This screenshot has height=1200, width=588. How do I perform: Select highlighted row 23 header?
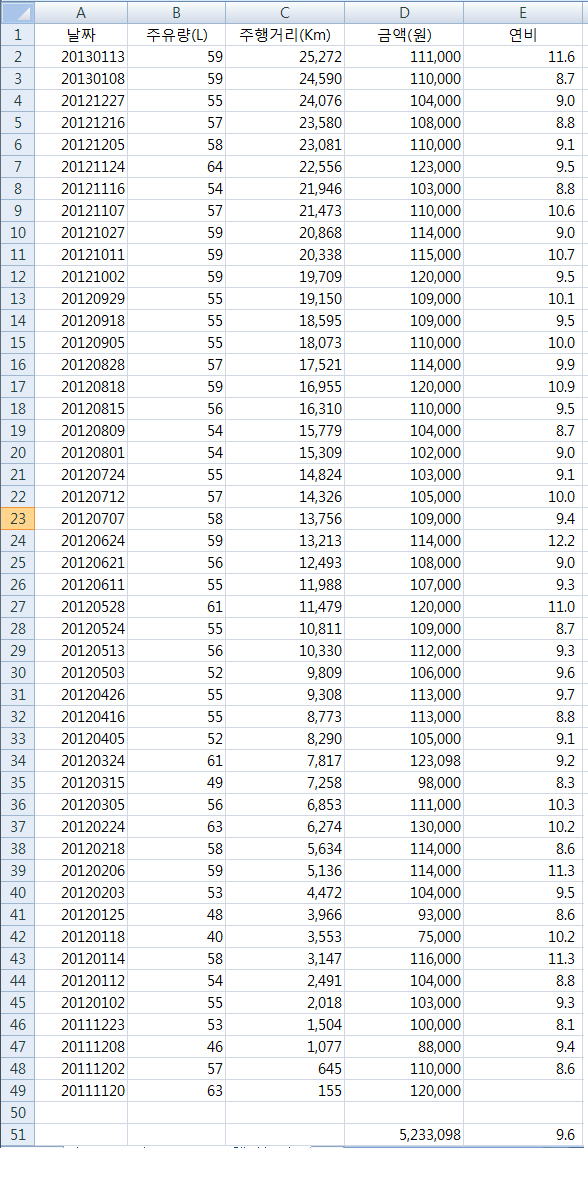click(x=18, y=518)
